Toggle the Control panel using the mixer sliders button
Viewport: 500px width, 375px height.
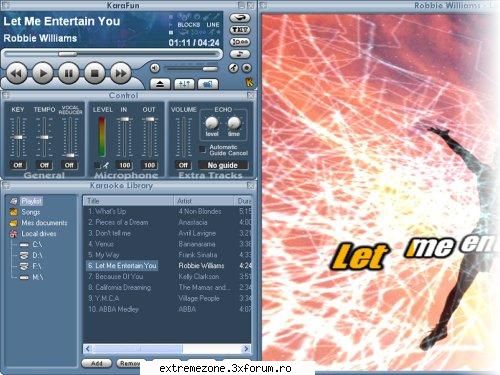tap(184, 84)
